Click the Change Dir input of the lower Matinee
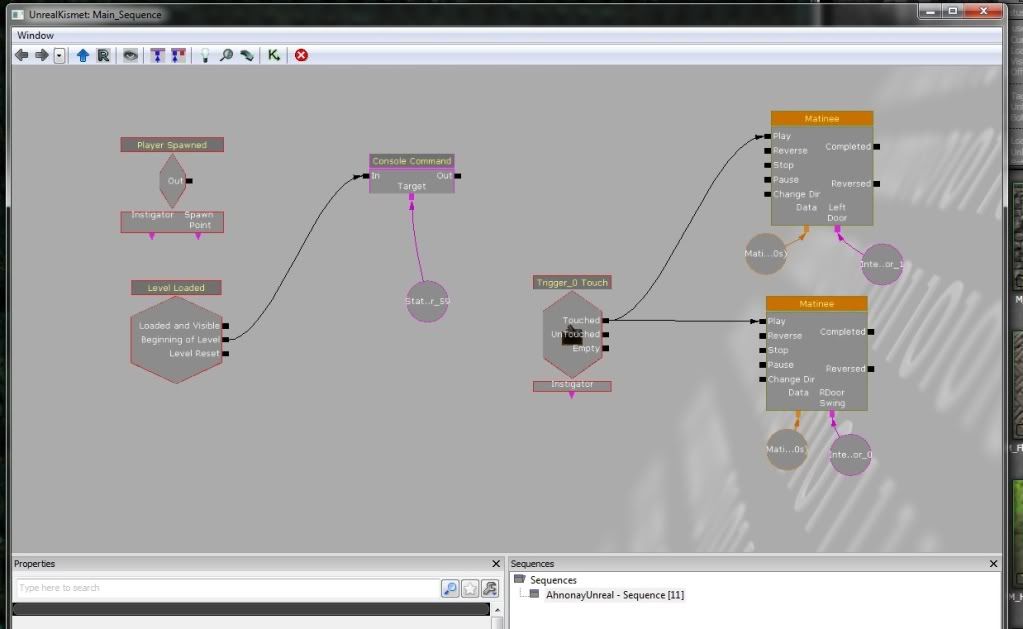Screen dimensions: 1023x629 [x=763, y=379]
